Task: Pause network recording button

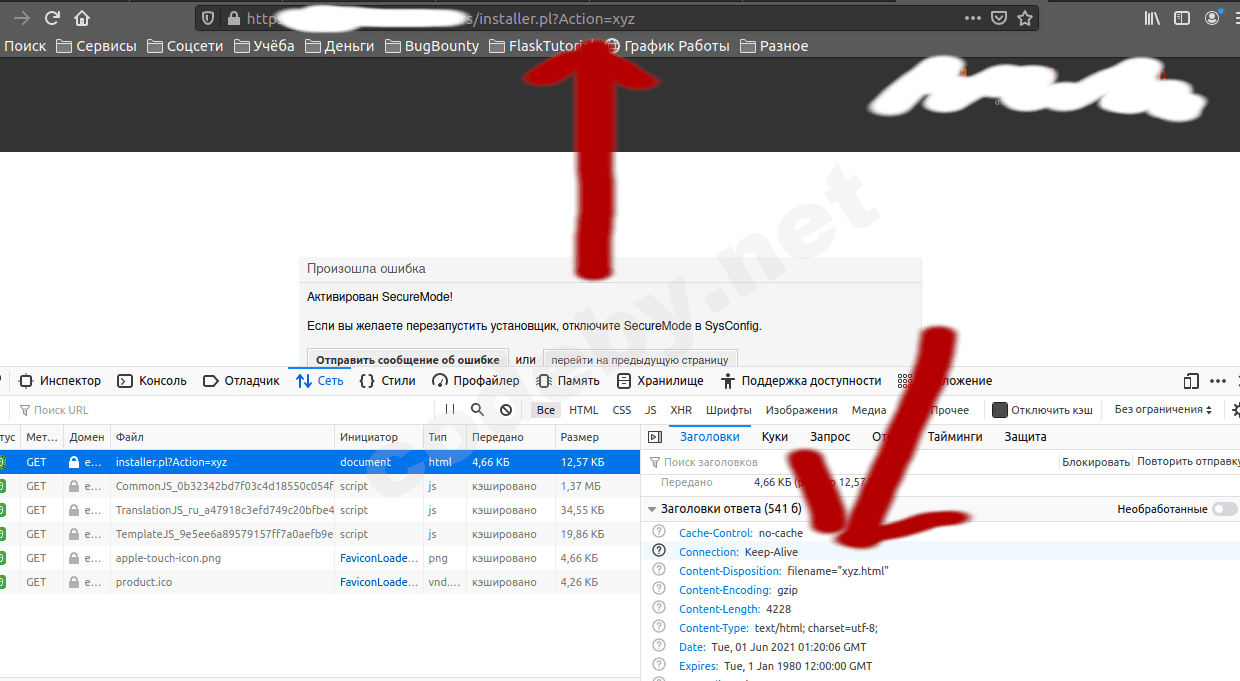Action: 450,410
